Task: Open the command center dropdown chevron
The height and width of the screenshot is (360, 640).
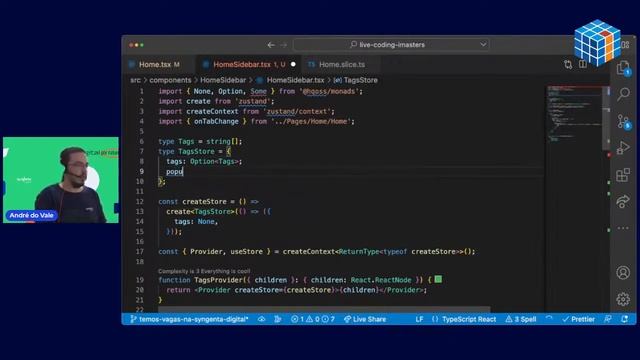Action: tap(483, 44)
